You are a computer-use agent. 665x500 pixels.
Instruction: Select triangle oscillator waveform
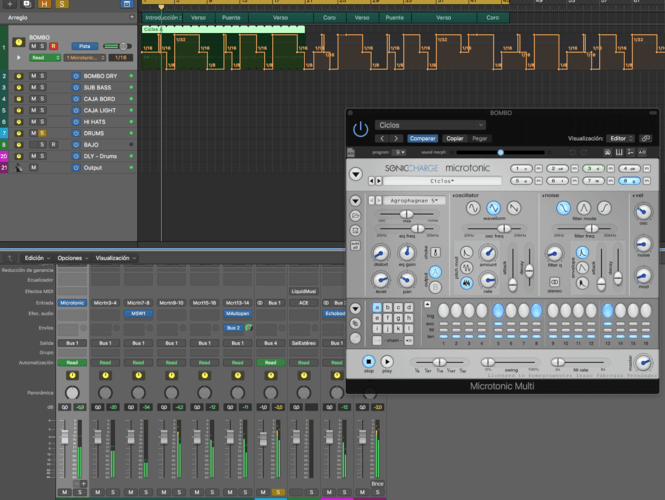(493, 208)
